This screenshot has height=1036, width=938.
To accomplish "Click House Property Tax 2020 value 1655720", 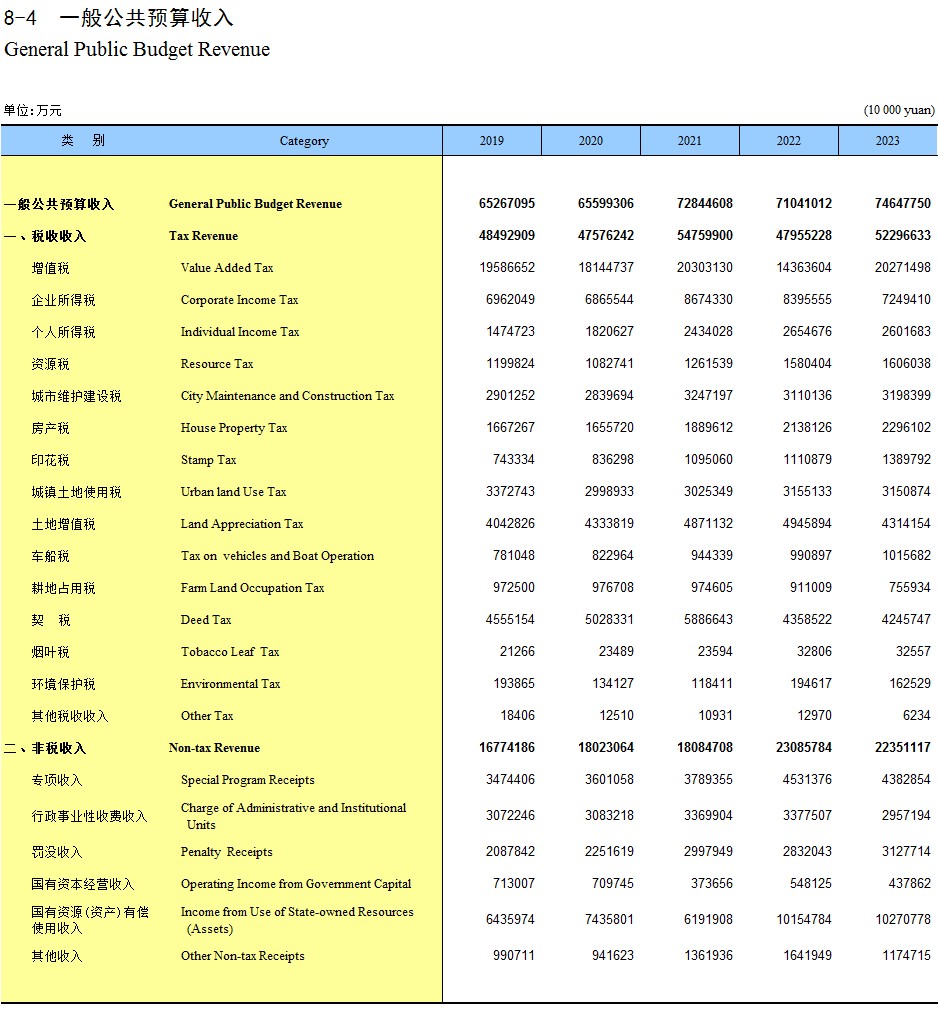I will (609, 427).
